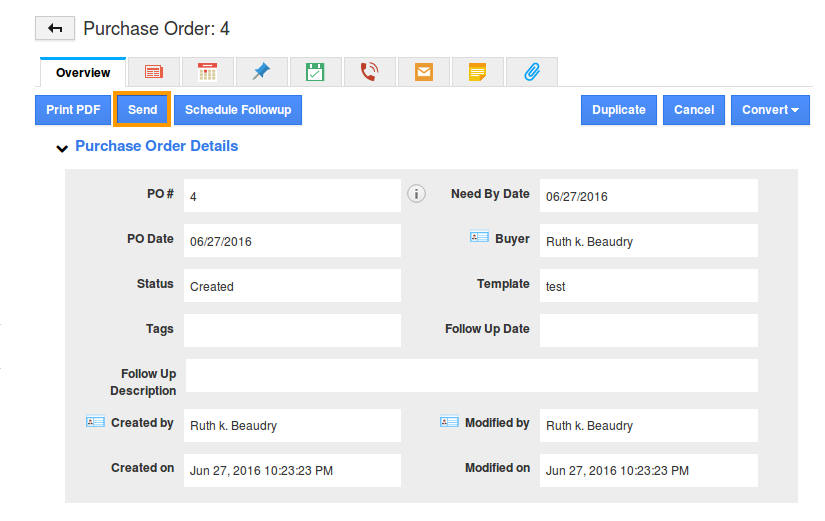Open the yellow notes tab
825x521 pixels.
click(477, 72)
